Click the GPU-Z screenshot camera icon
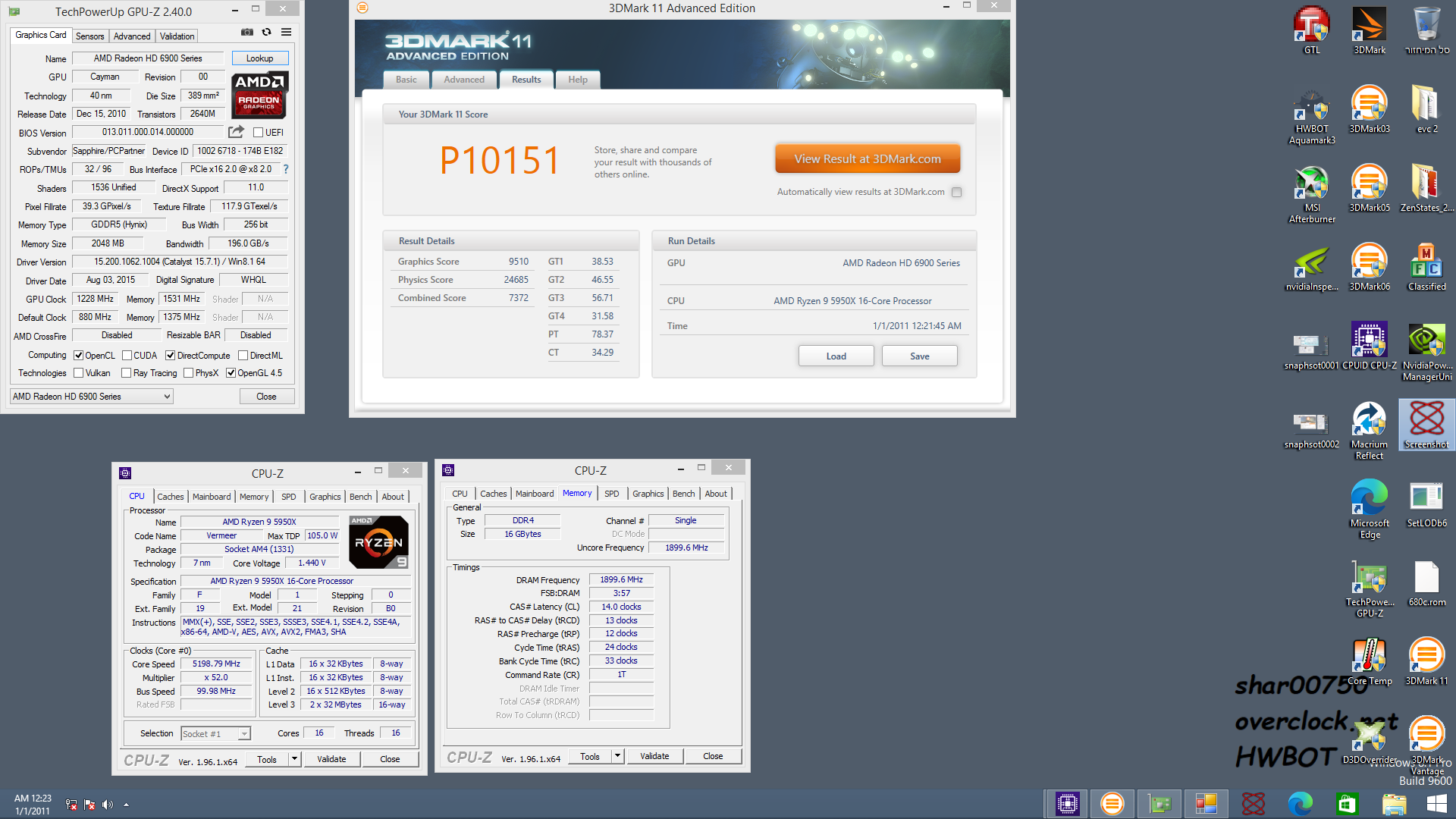Image resolution: width=1456 pixels, height=819 pixels. pos(247,32)
